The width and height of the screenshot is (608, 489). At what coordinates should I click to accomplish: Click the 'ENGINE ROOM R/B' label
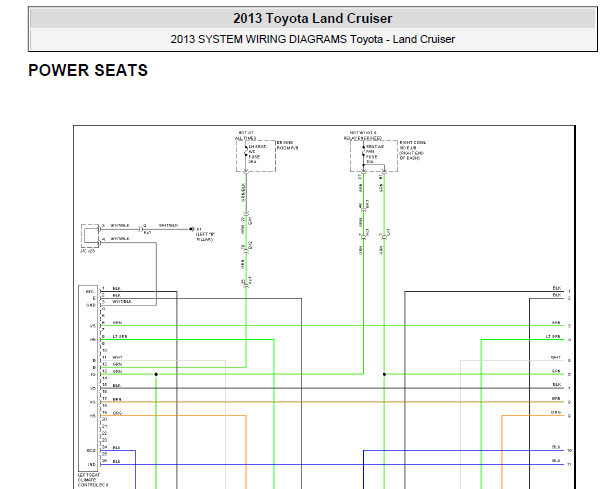click(x=287, y=145)
